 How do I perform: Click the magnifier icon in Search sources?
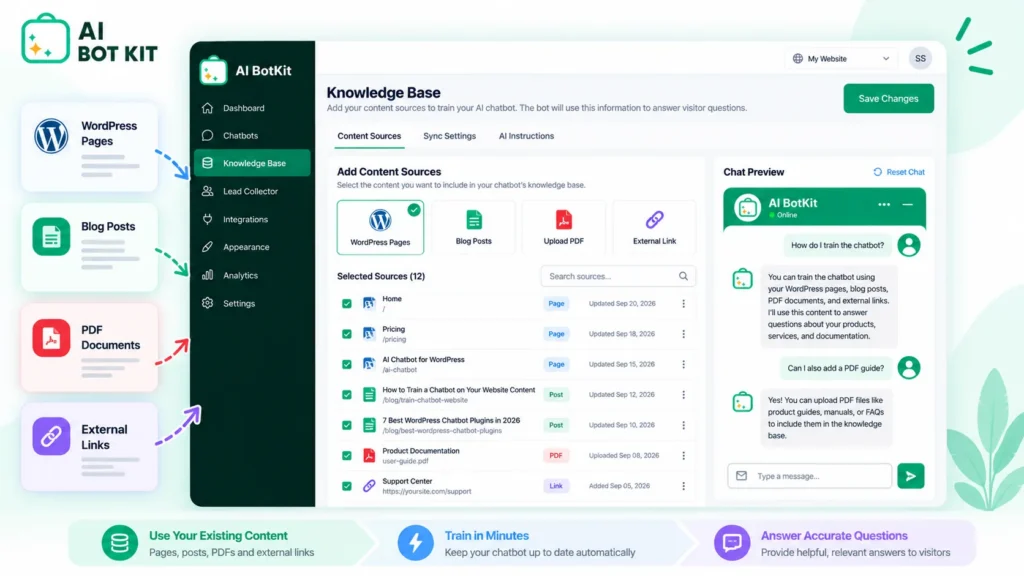click(683, 276)
